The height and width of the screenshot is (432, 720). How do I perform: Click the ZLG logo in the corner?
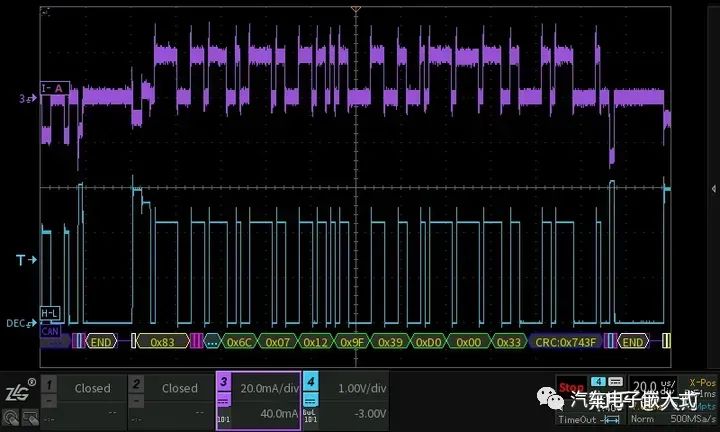(x=20, y=390)
